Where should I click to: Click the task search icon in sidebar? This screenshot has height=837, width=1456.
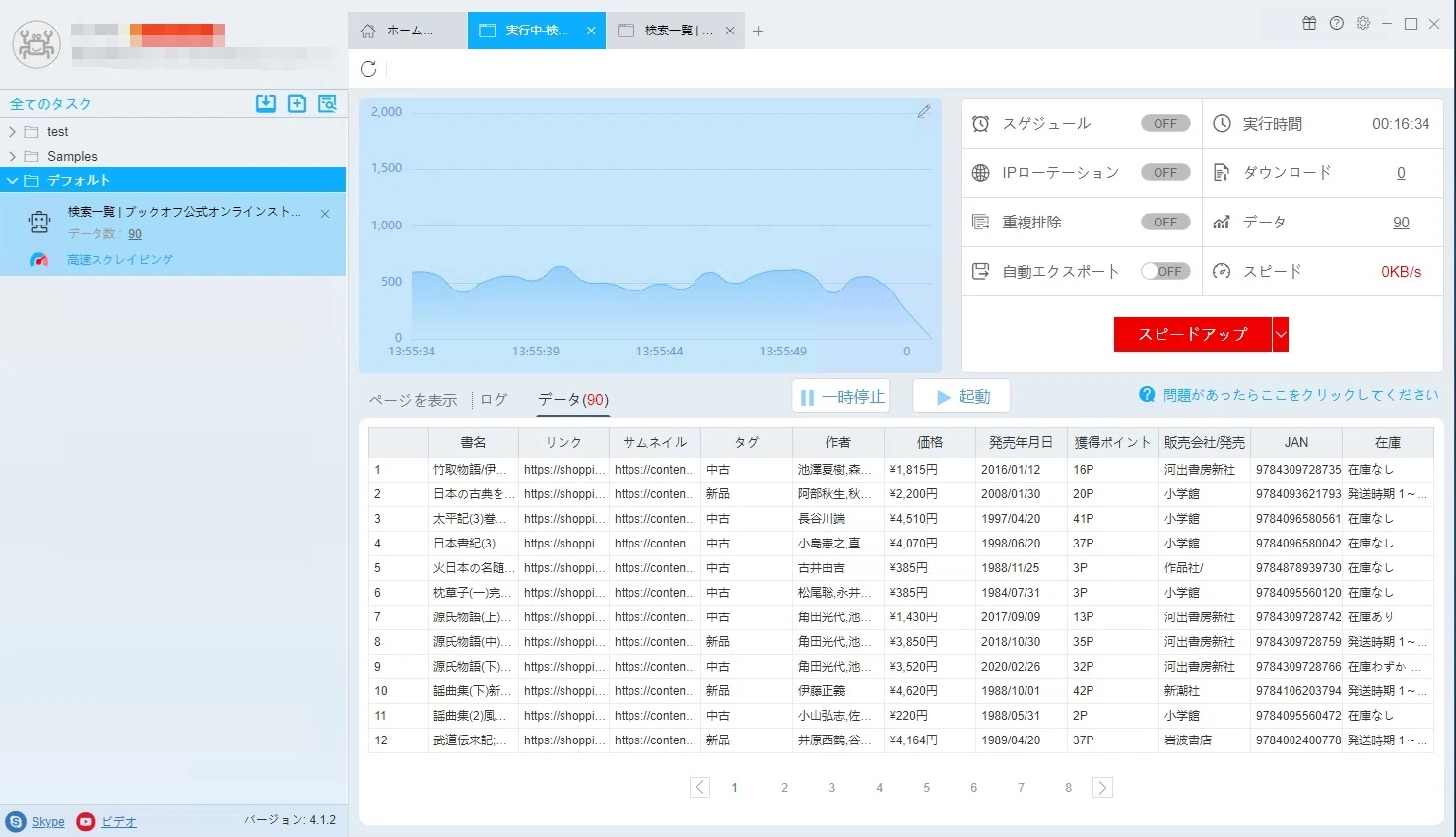(x=327, y=103)
